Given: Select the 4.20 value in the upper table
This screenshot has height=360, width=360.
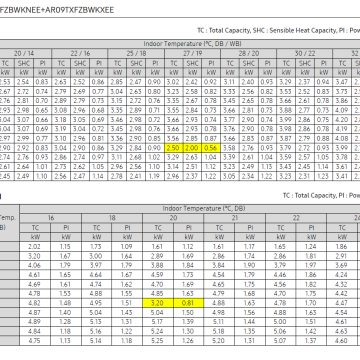Looking at the screenshot, I should (x=343, y=119).
